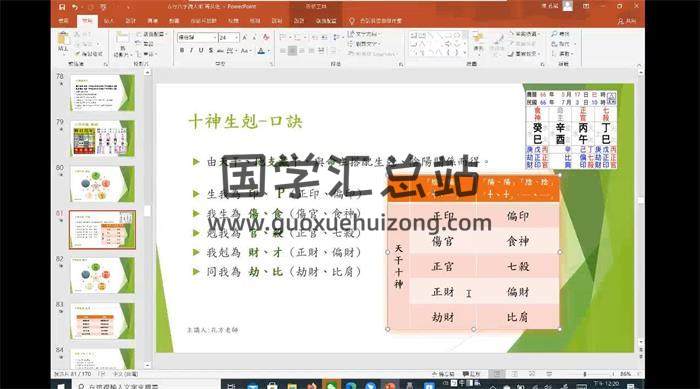Image resolution: width=700 pixels, height=389 pixels.
Task: Click the text shadow S icon
Action: [x=210, y=51]
